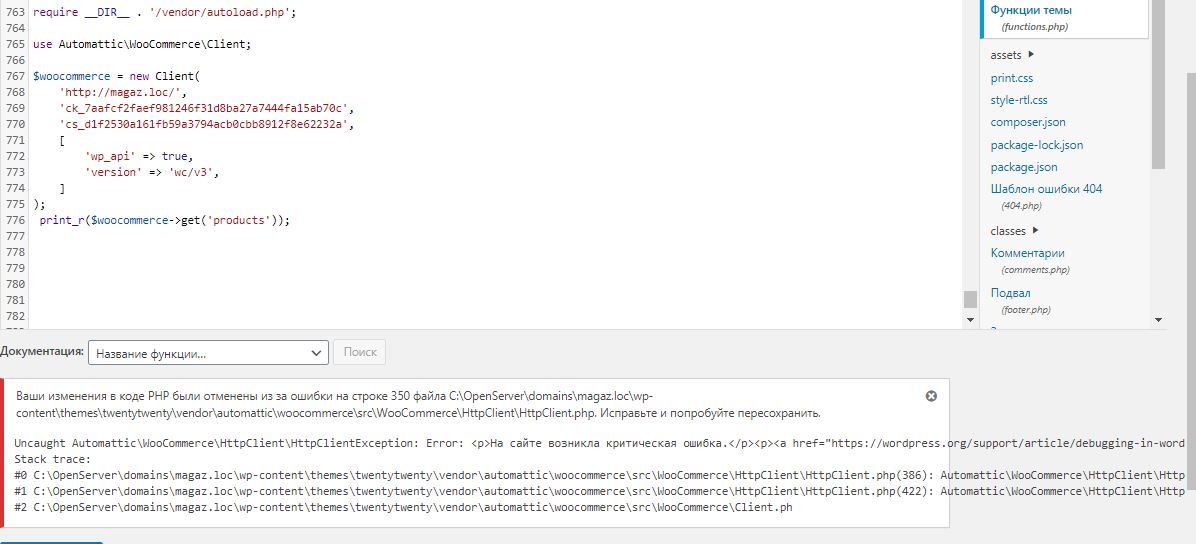
Task: Click the file list scroll down arrow
Action: click(x=1158, y=320)
